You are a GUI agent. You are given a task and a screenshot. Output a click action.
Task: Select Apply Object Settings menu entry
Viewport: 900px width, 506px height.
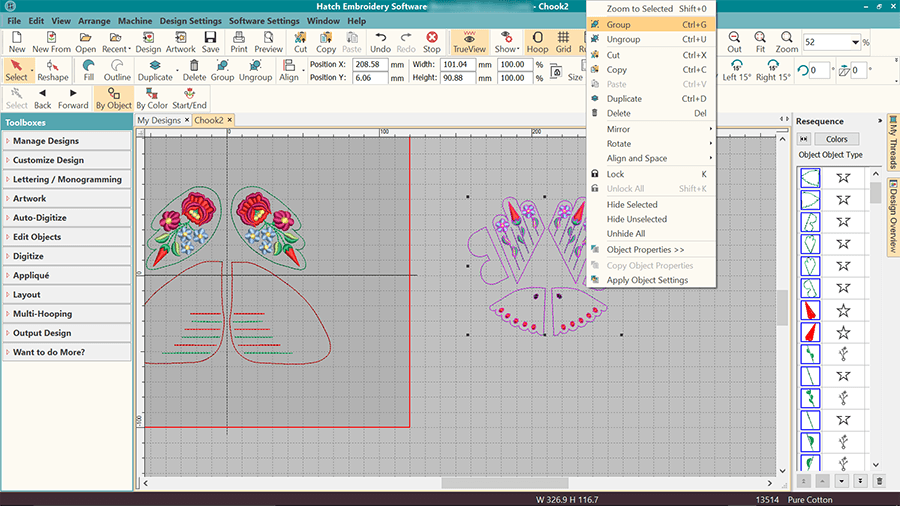647,280
